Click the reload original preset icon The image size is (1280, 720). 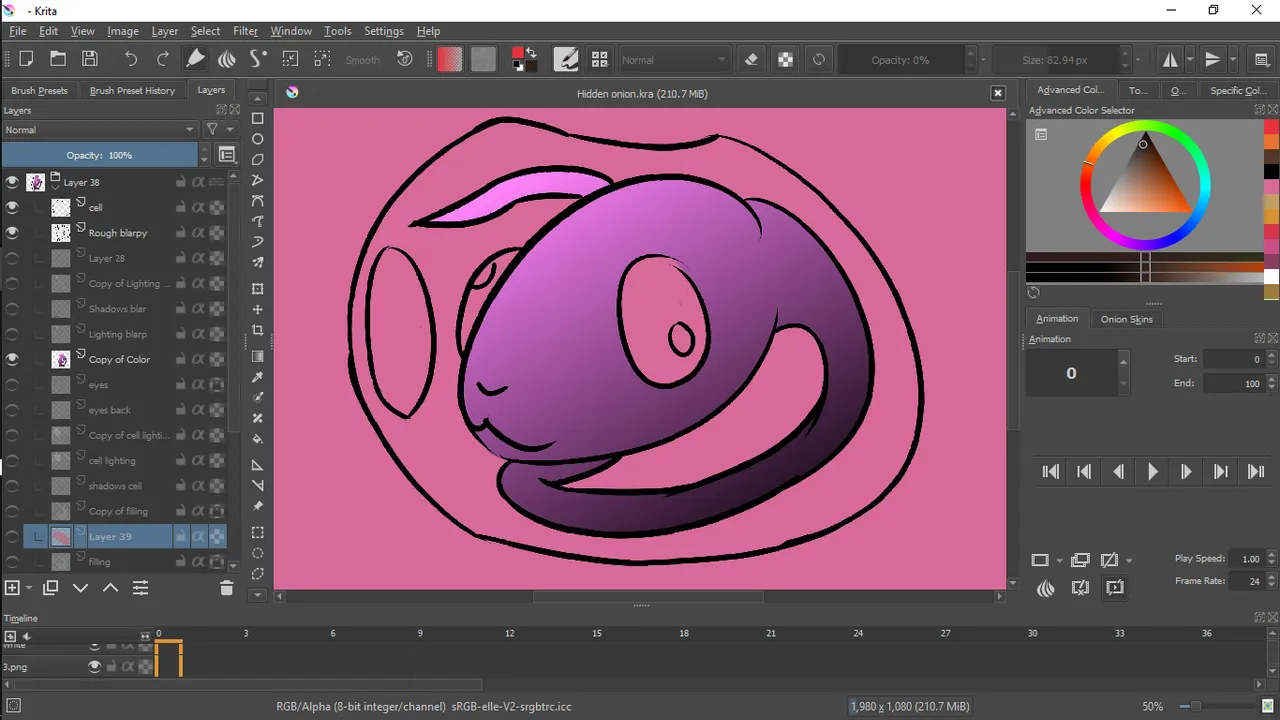tap(819, 59)
